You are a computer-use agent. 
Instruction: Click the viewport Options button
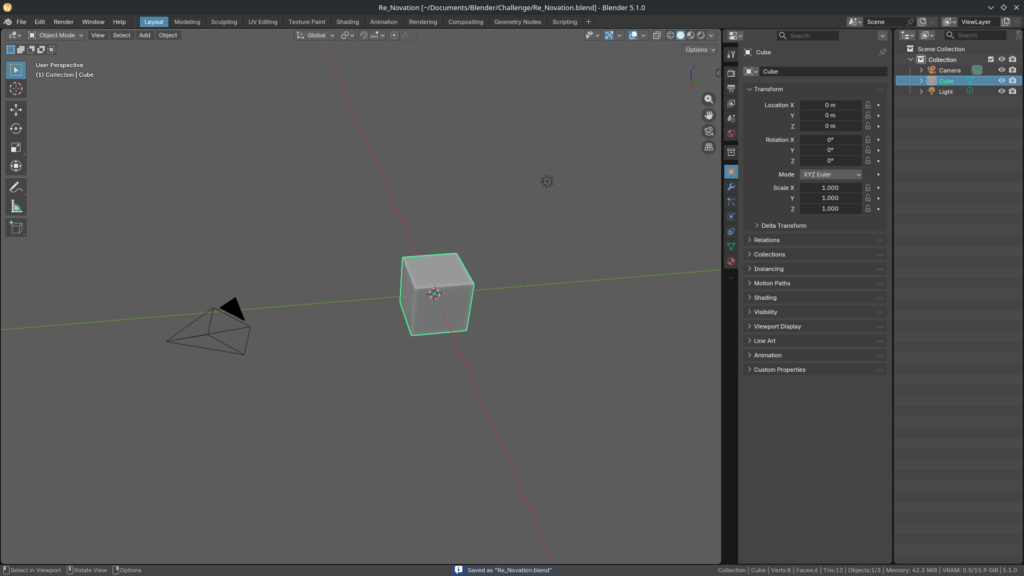click(699, 50)
